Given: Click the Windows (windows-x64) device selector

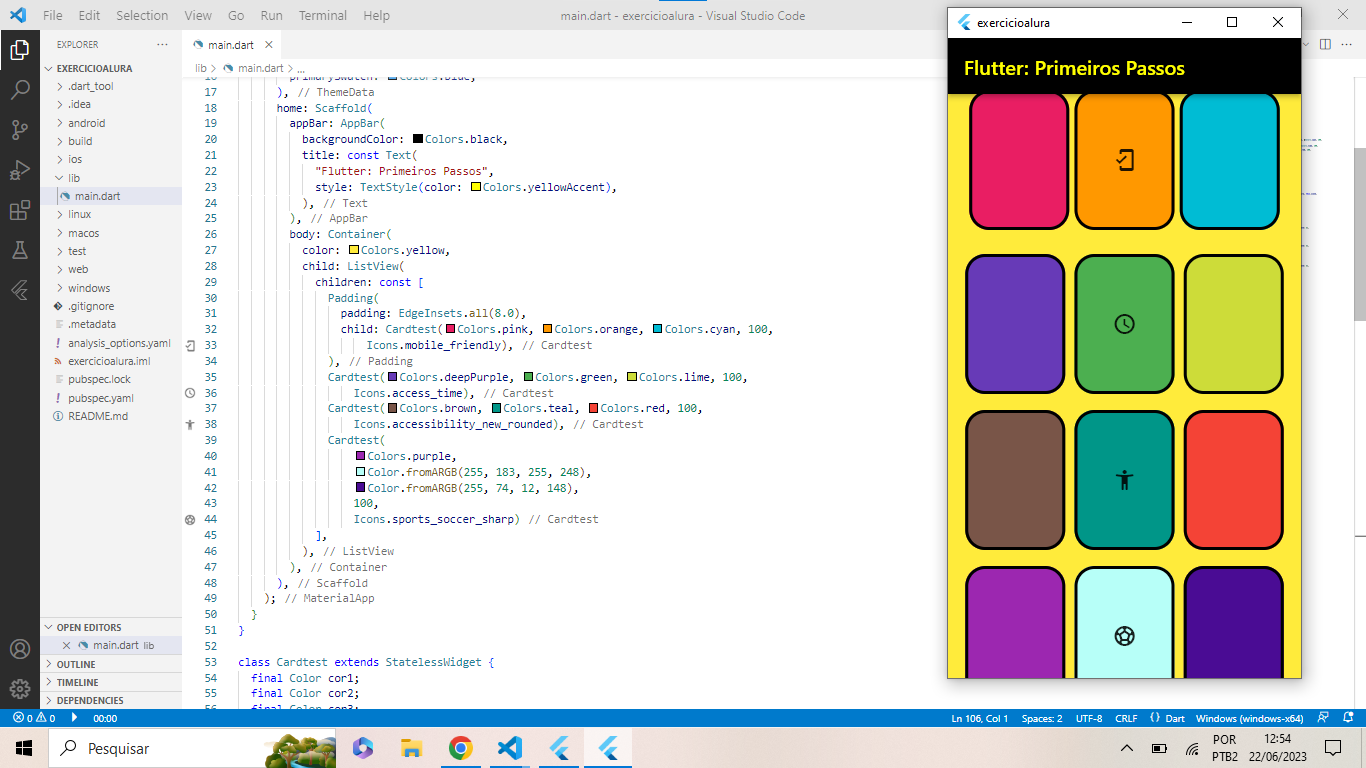Looking at the screenshot, I should [1249, 718].
